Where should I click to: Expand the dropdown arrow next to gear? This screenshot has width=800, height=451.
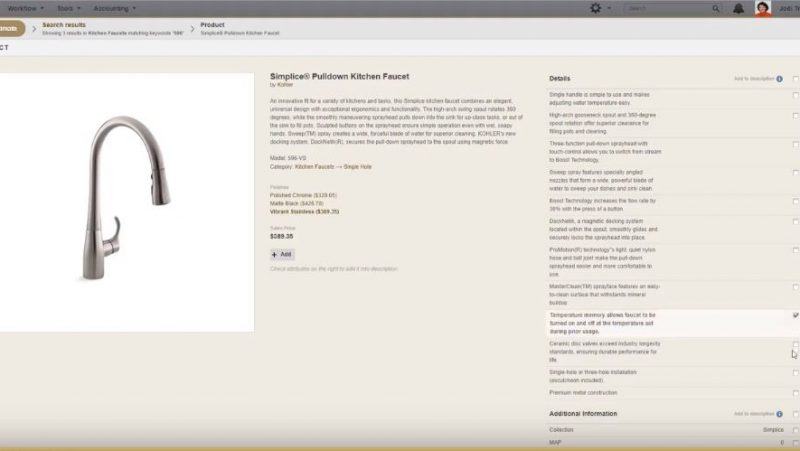pyautogui.click(x=610, y=8)
